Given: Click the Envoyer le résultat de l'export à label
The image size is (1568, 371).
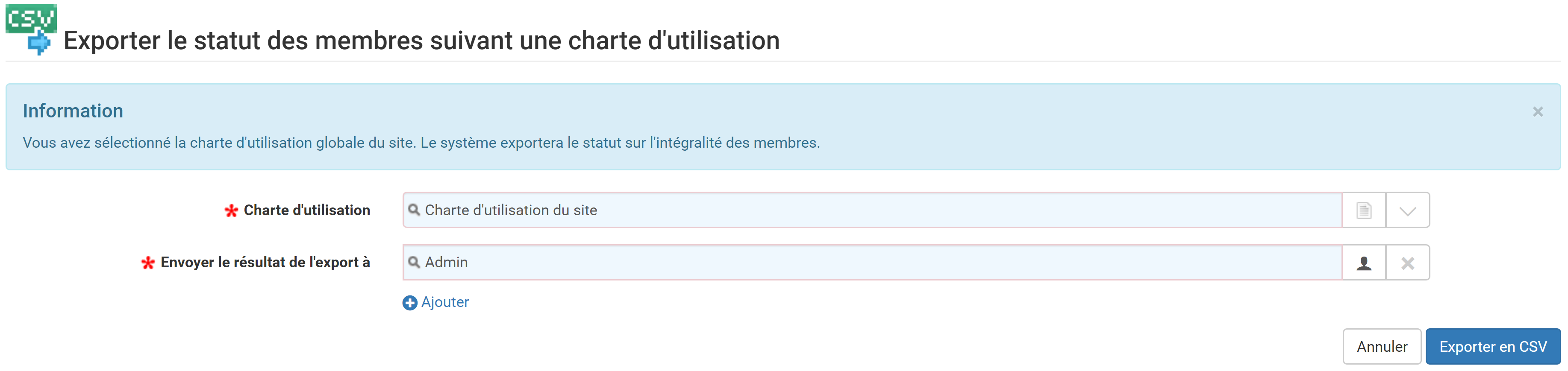Looking at the screenshot, I should (x=265, y=263).
